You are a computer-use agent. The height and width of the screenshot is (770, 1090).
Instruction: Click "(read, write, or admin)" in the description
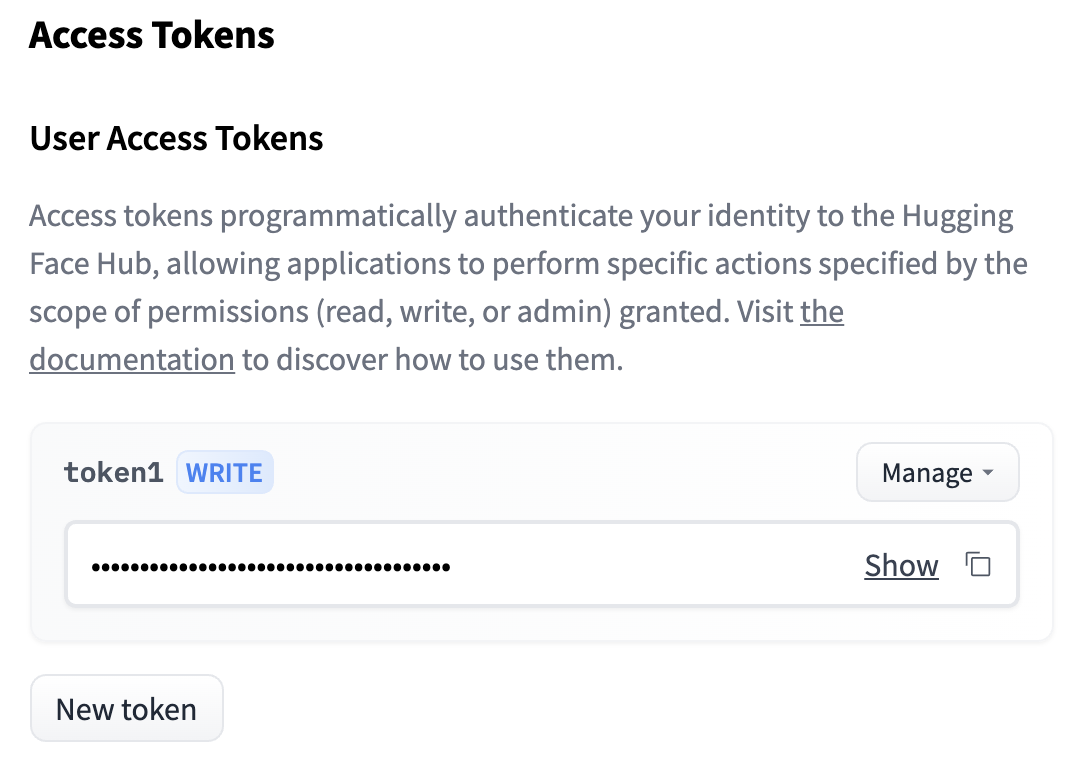pos(464,312)
